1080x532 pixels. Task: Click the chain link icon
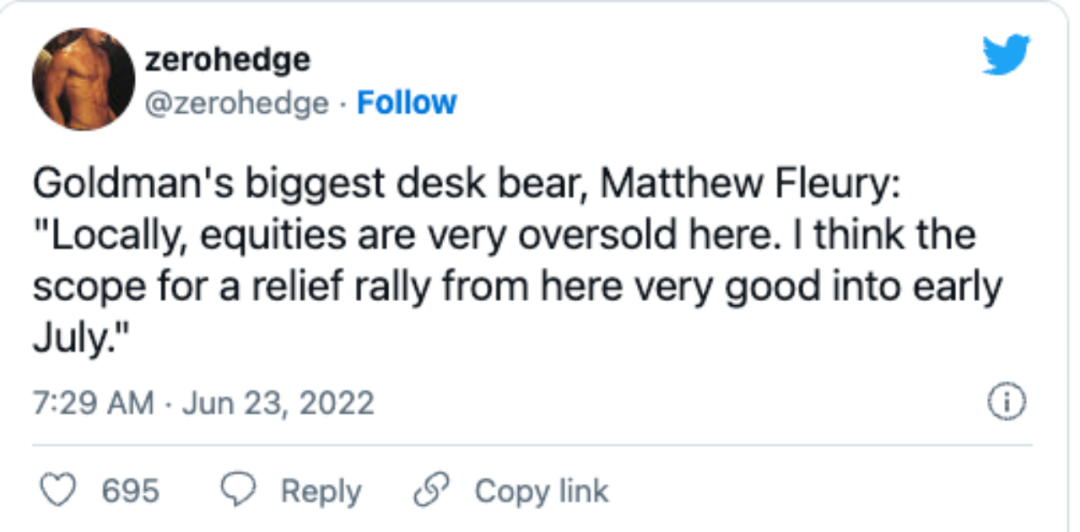[x=430, y=491]
